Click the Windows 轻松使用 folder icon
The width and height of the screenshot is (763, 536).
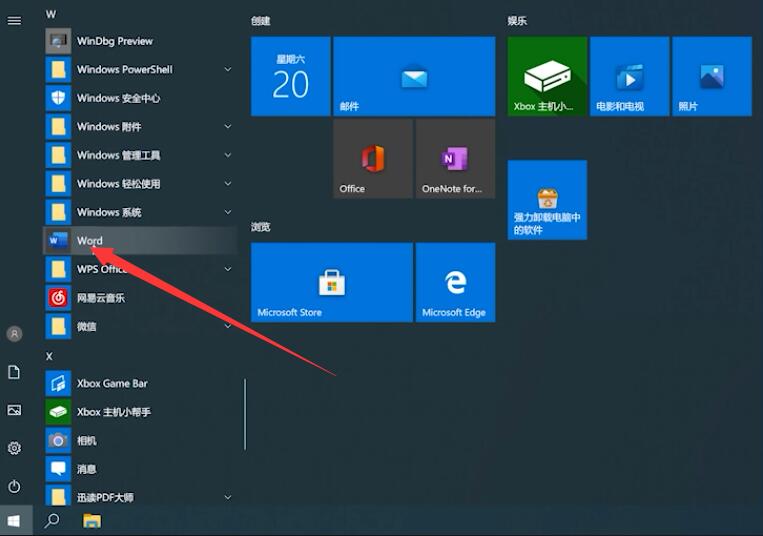pyautogui.click(x=58, y=184)
